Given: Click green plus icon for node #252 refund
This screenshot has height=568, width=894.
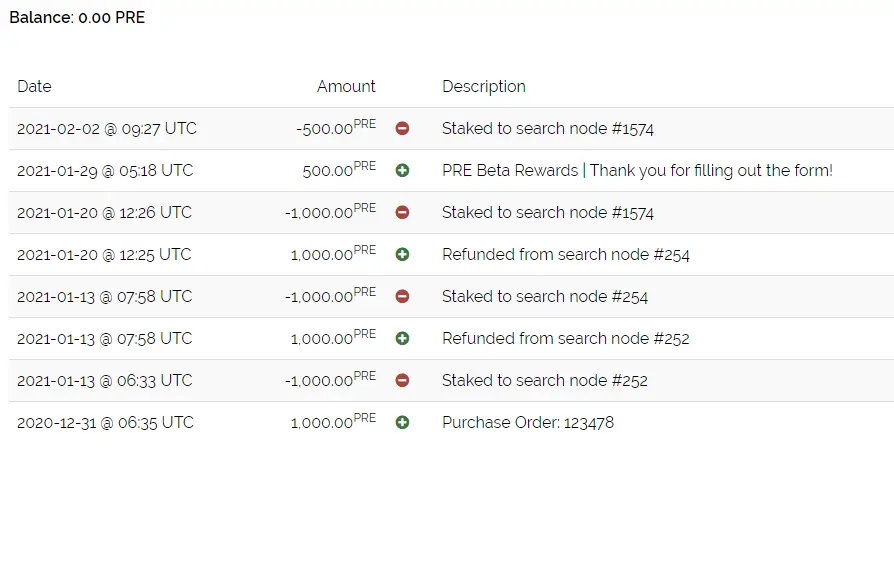Looking at the screenshot, I should [402, 339].
